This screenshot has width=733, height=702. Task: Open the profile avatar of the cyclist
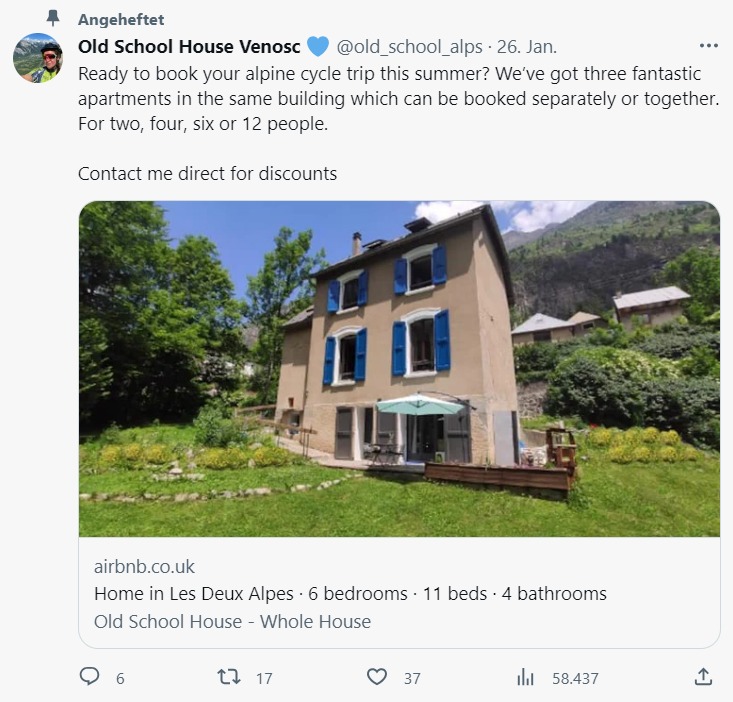[38, 58]
